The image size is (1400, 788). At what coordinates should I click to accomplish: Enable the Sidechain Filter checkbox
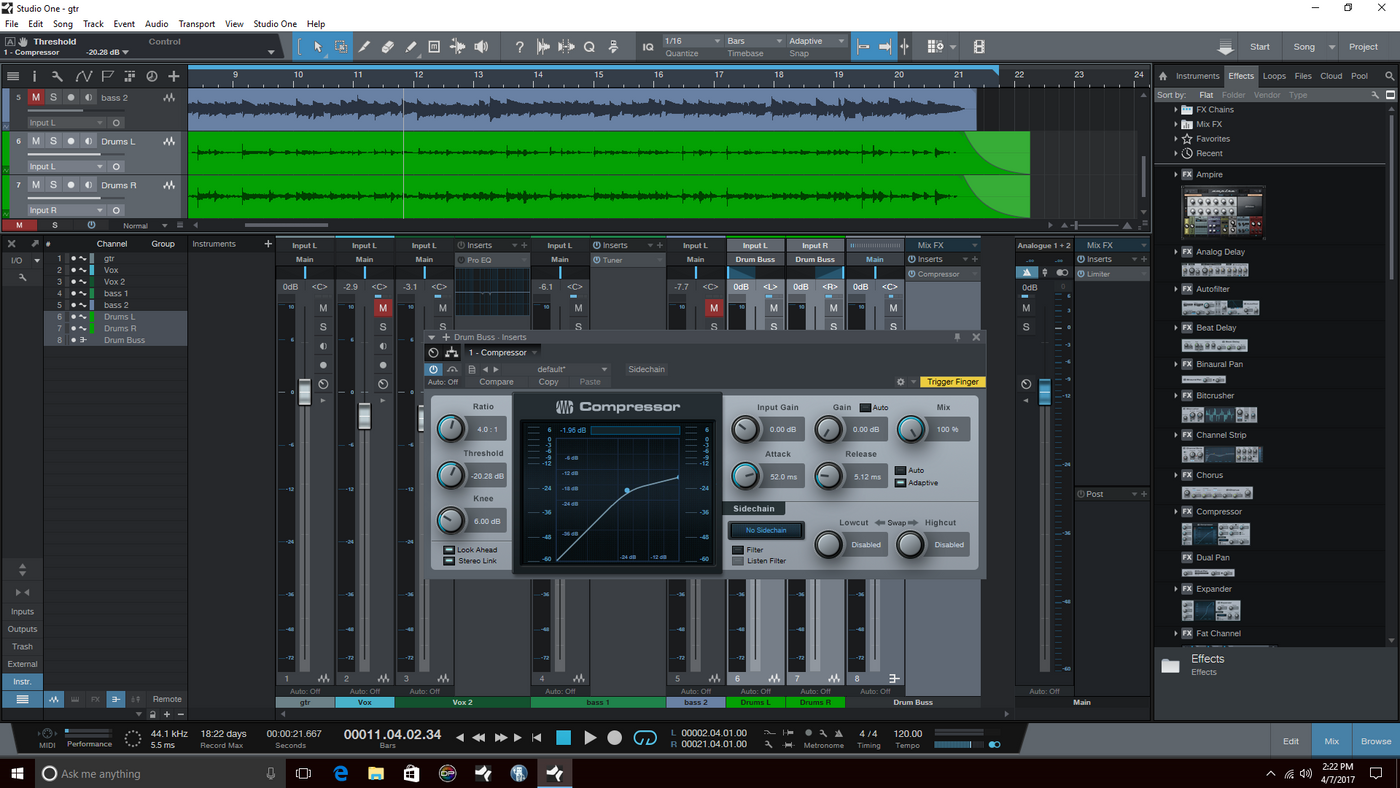tap(738, 550)
